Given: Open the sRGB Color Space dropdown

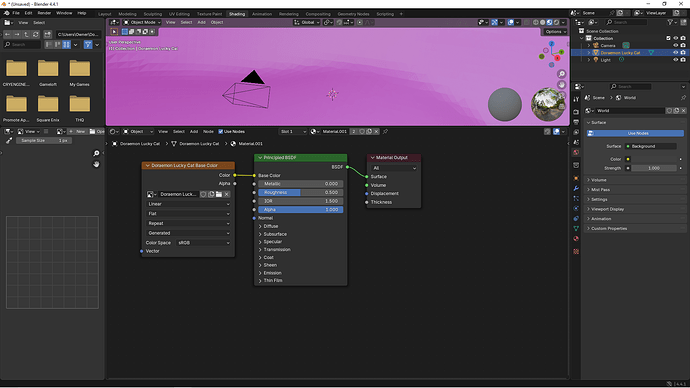Looking at the screenshot, I should coord(203,243).
